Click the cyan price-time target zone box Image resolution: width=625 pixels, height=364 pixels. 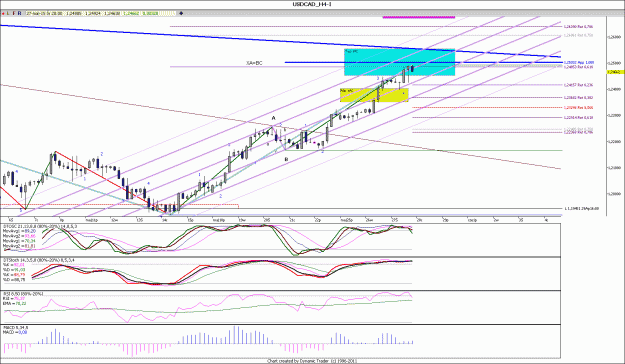point(399,62)
